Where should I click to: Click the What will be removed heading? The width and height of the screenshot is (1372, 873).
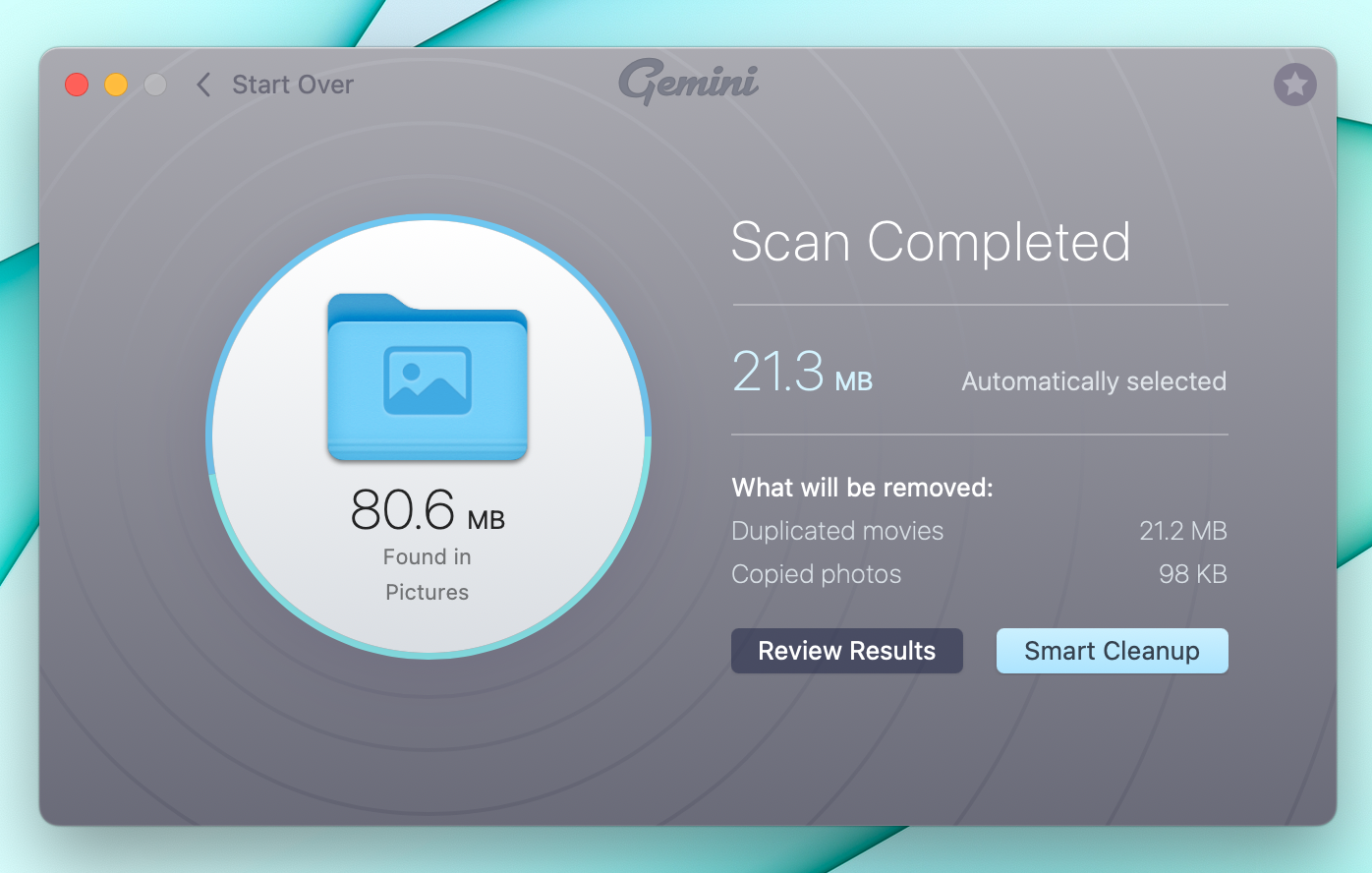(x=862, y=488)
